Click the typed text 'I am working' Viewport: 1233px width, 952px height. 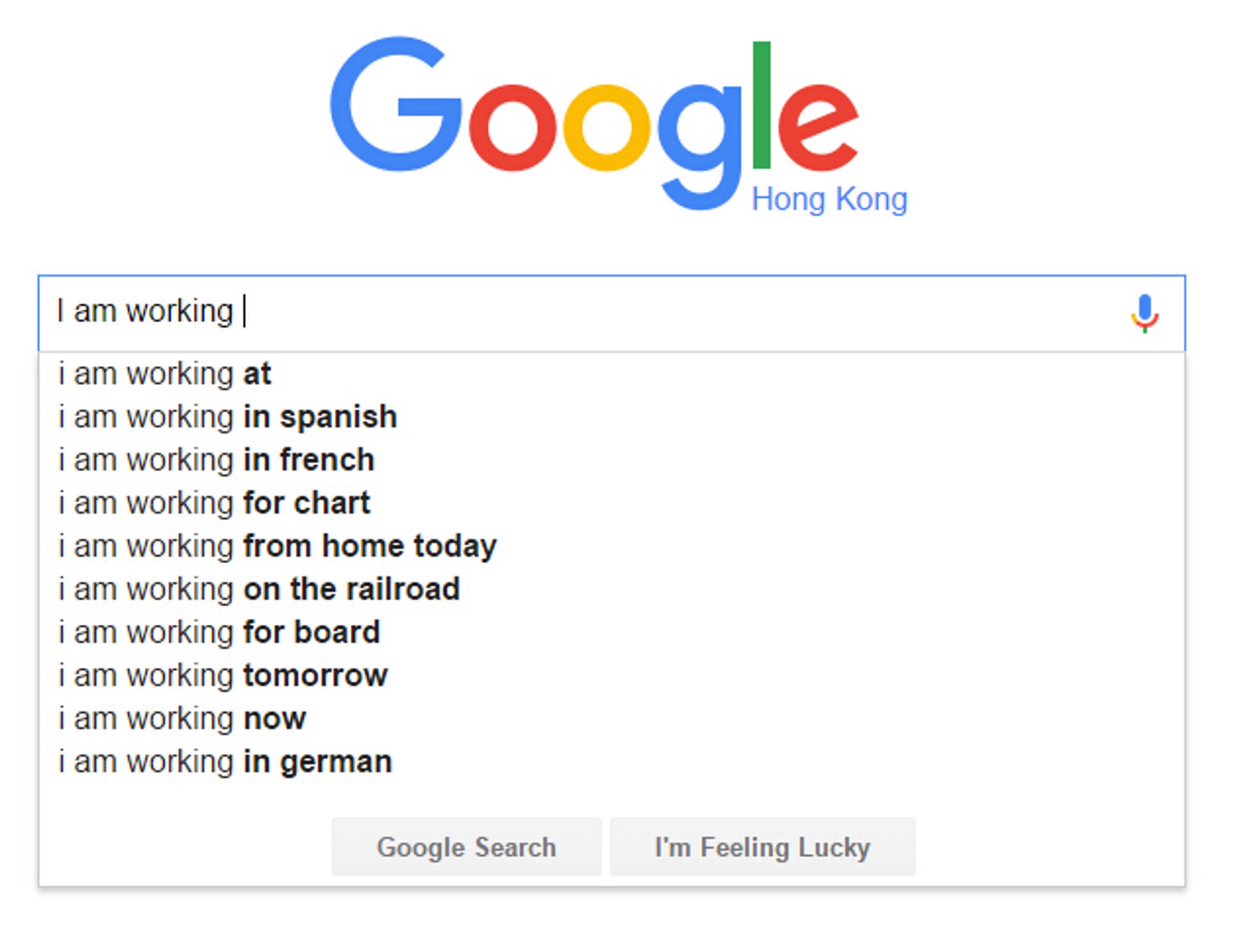(145, 311)
